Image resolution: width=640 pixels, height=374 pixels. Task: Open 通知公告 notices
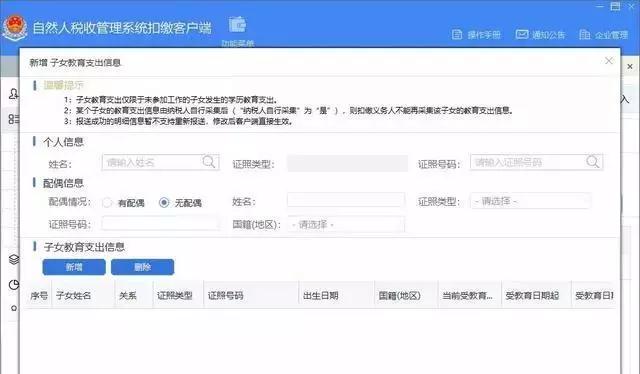[x=540, y=35]
